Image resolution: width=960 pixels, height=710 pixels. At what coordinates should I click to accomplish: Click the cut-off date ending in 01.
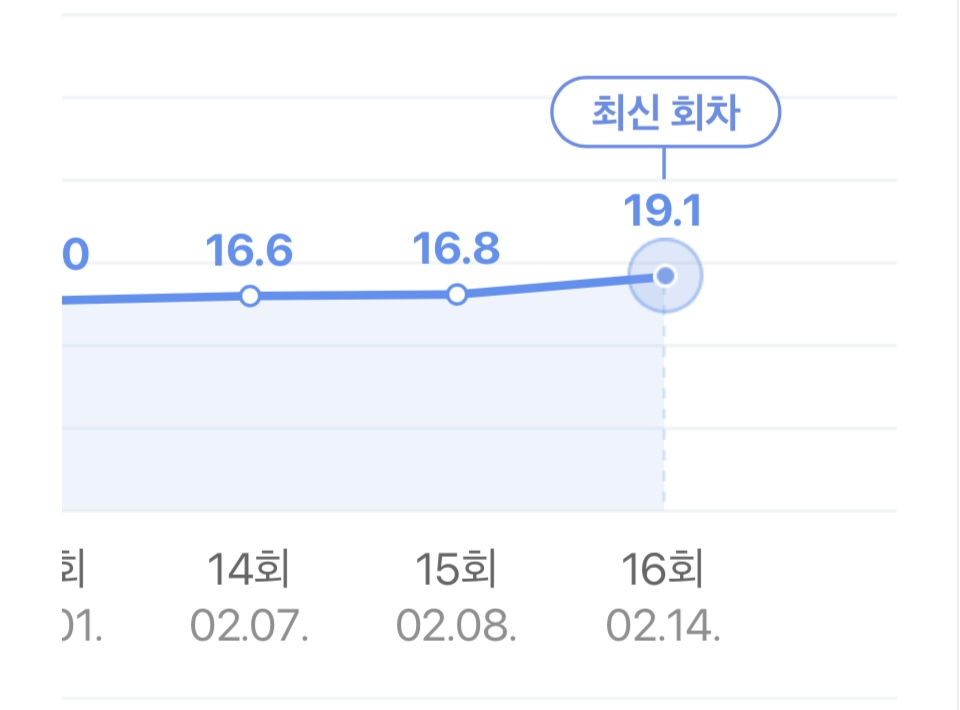pyautogui.click(x=83, y=627)
